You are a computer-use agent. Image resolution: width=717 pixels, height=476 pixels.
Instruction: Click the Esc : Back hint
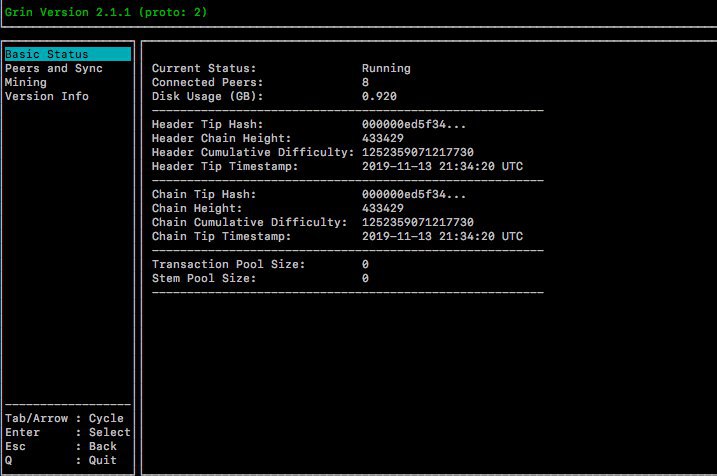(x=61, y=446)
